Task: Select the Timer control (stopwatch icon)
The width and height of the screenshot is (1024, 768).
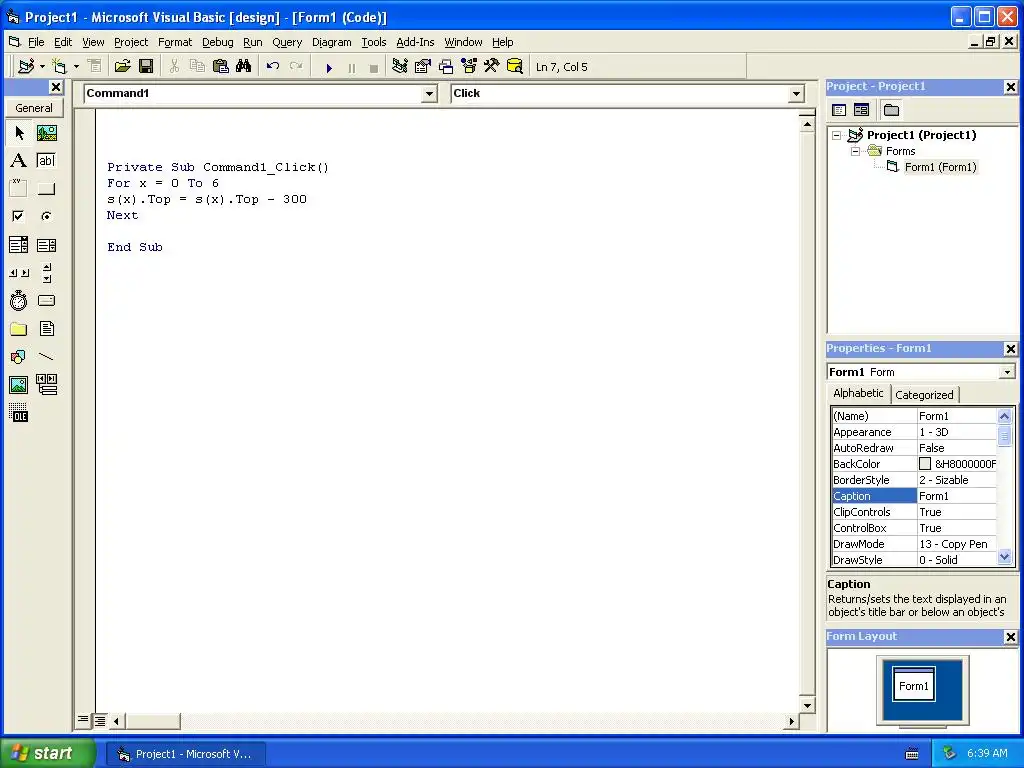Action: (19, 301)
